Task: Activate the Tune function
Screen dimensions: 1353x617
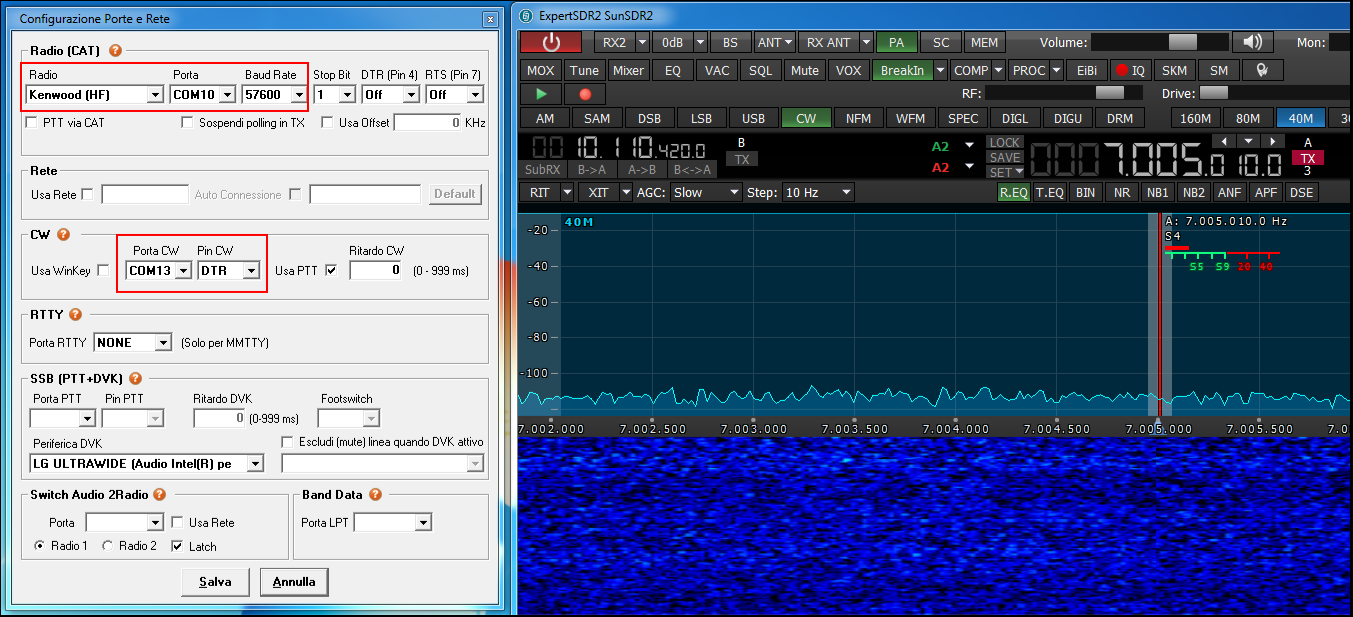Action: [584, 70]
